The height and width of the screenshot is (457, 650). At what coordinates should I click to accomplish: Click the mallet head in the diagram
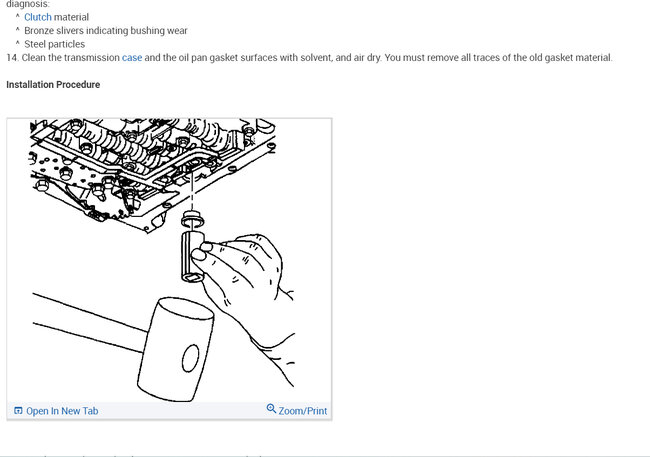coord(176,349)
